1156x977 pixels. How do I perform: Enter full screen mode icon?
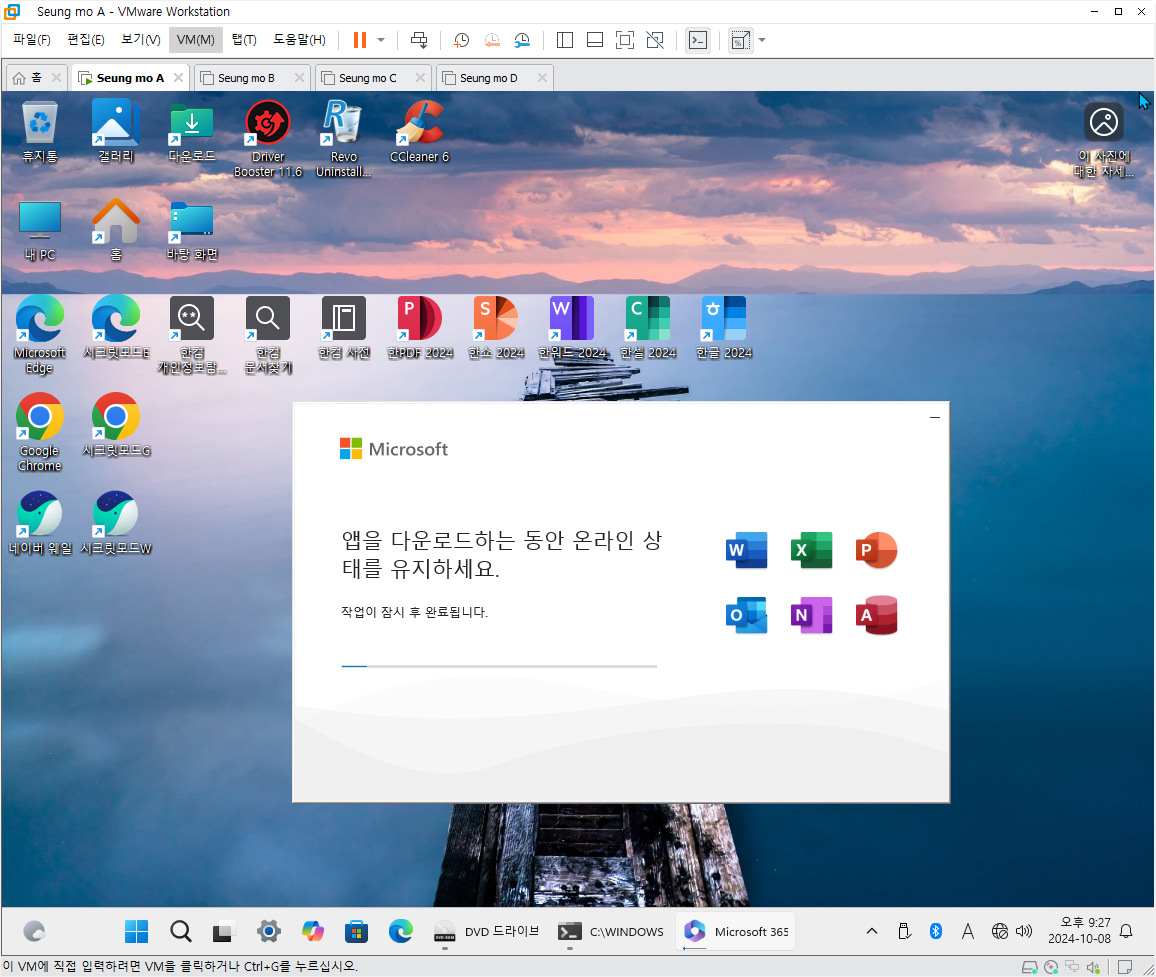[624, 40]
